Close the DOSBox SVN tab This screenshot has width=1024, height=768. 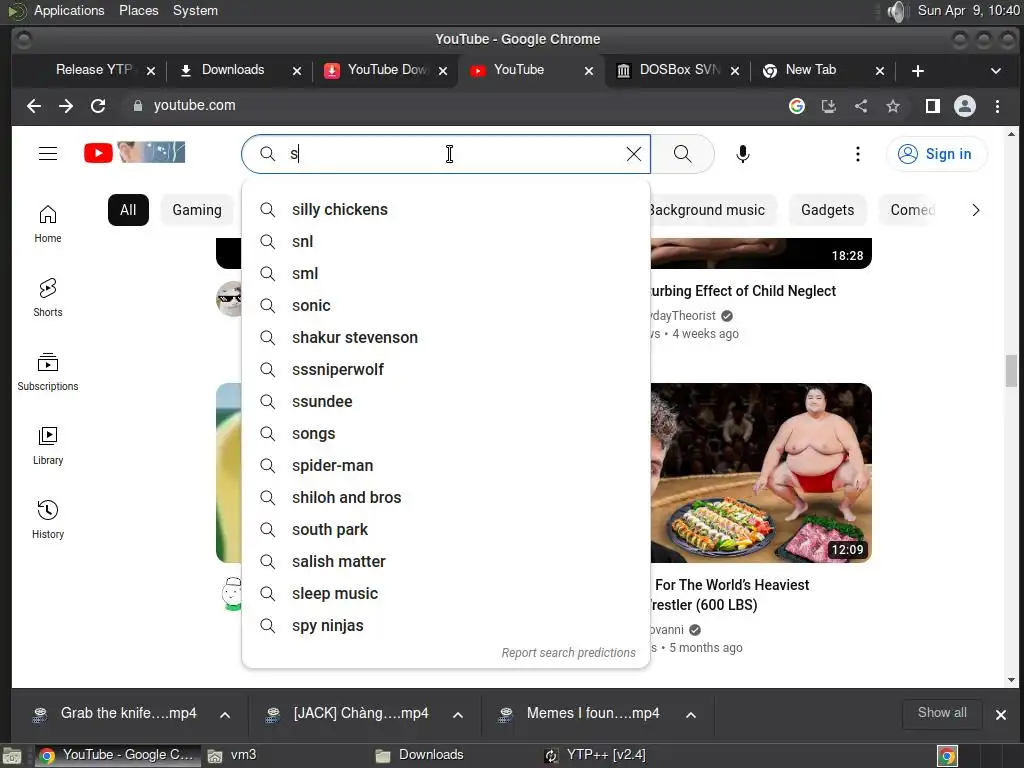click(735, 71)
